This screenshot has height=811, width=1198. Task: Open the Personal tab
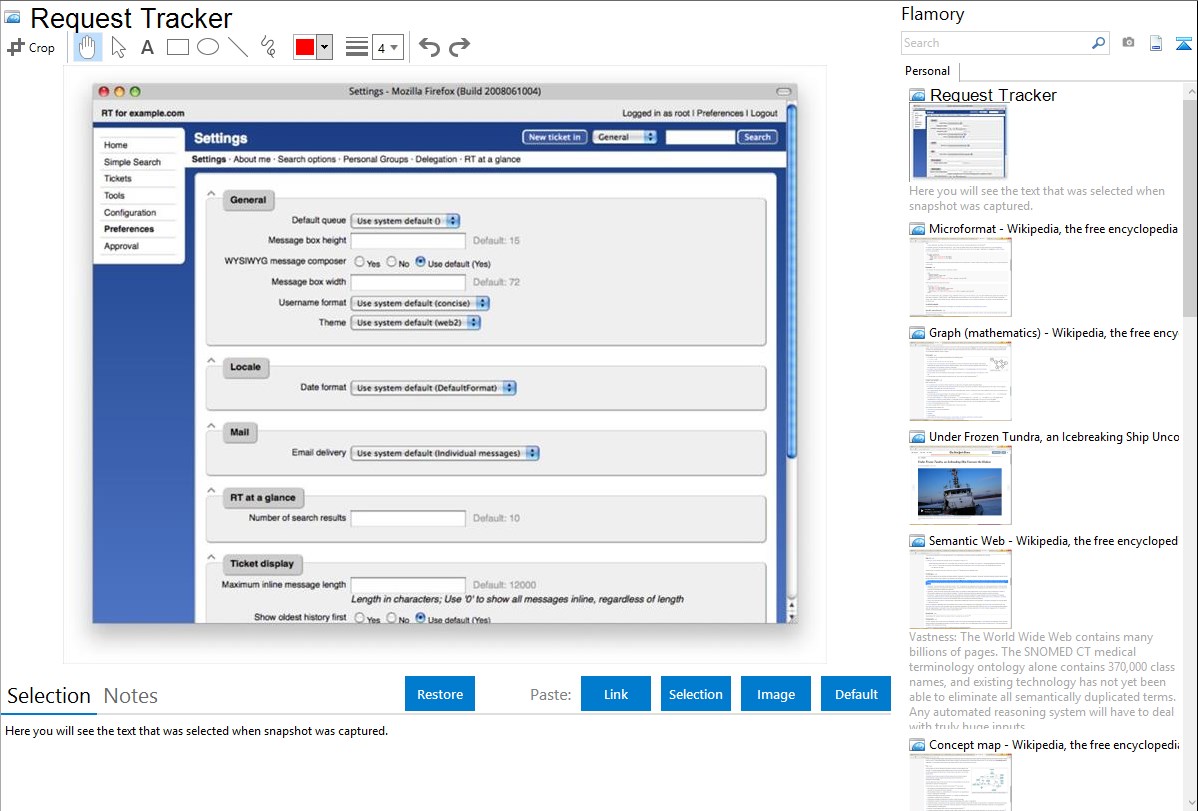[x=927, y=71]
